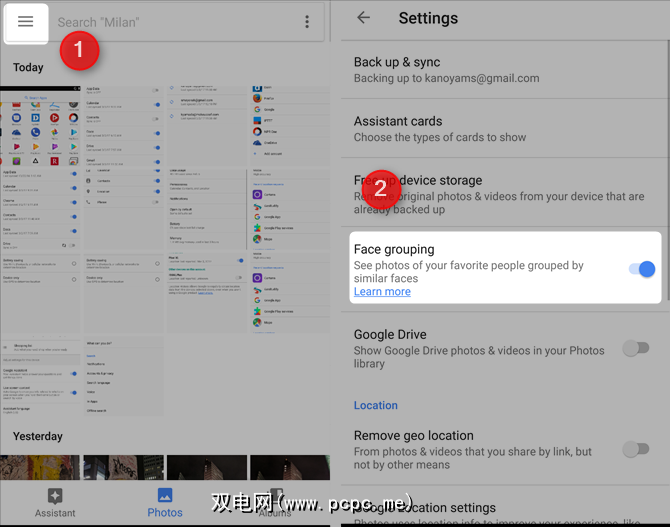Image resolution: width=670 pixels, height=527 pixels.
Task: Open the second photo under Yesterday
Action: click(x=123, y=467)
